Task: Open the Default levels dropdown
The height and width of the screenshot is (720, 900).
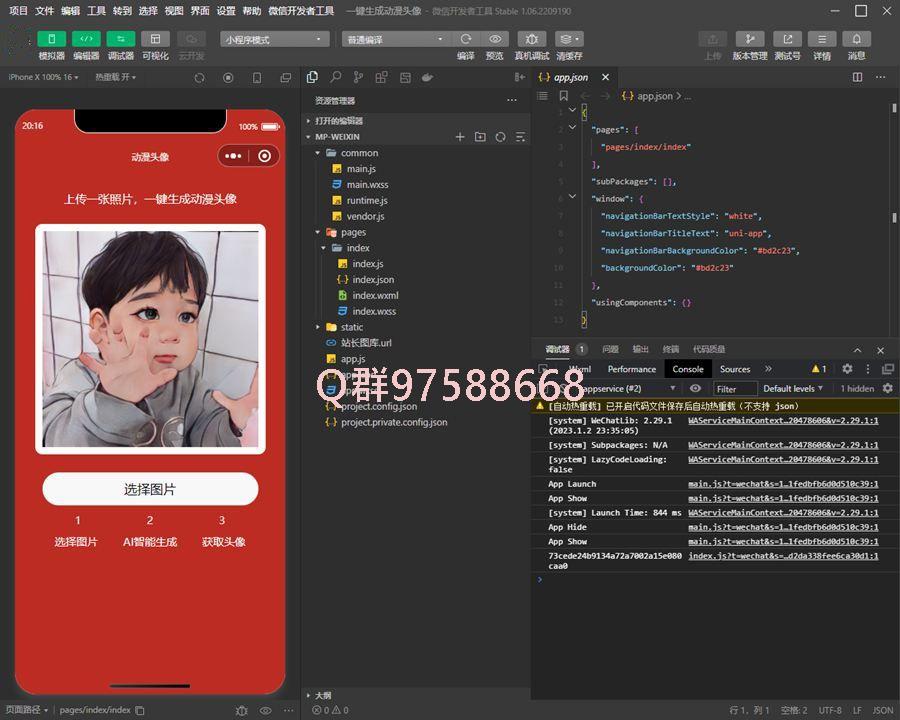Action: 793,389
